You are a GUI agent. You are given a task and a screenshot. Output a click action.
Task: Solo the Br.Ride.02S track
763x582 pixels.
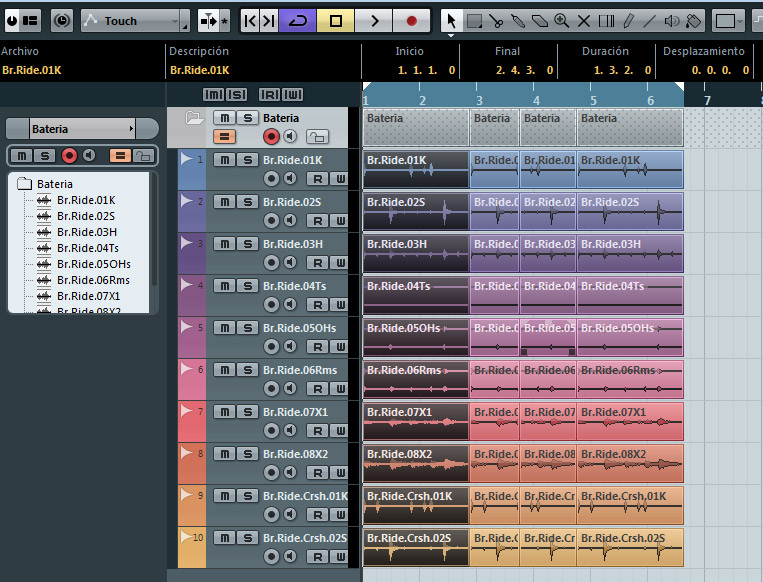coord(248,202)
